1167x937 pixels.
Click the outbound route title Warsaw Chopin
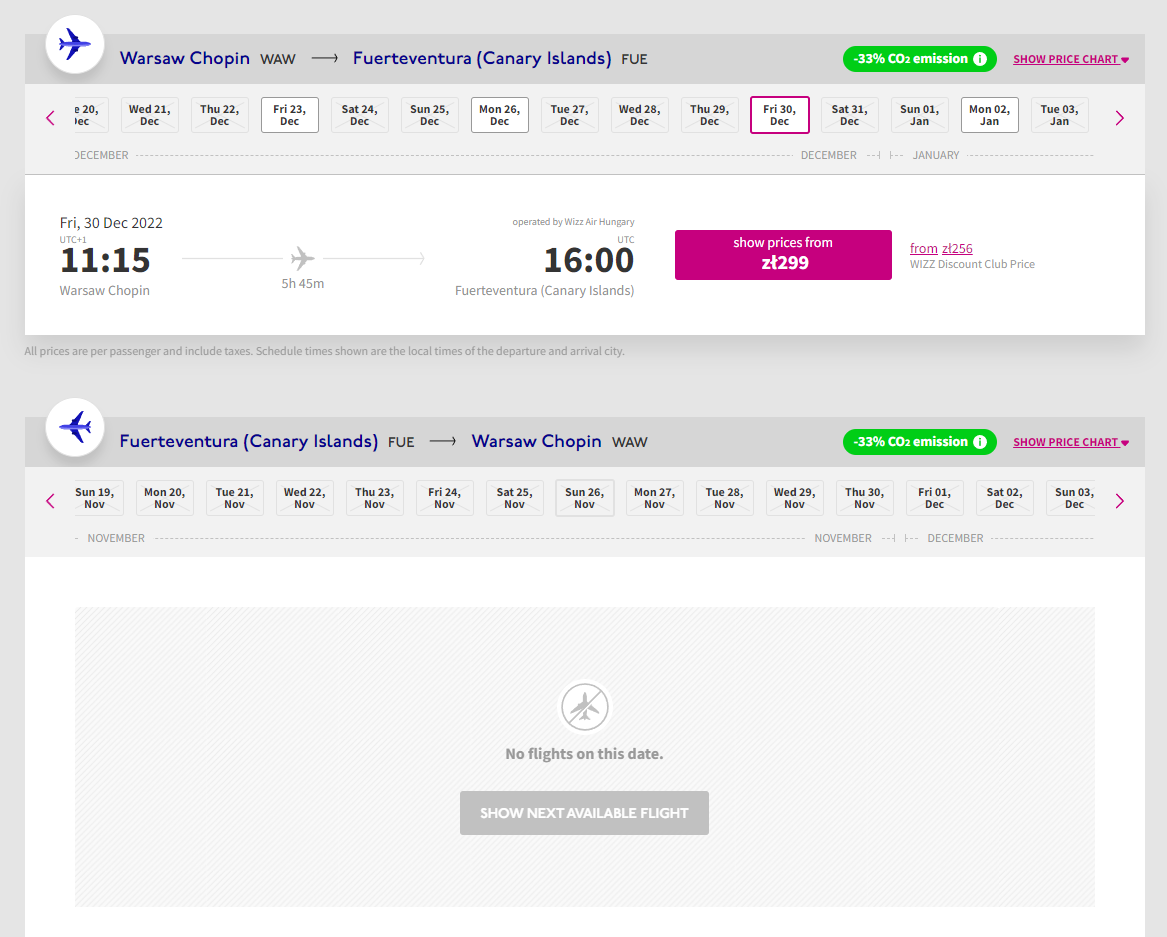pyautogui.click(x=185, y=58)
